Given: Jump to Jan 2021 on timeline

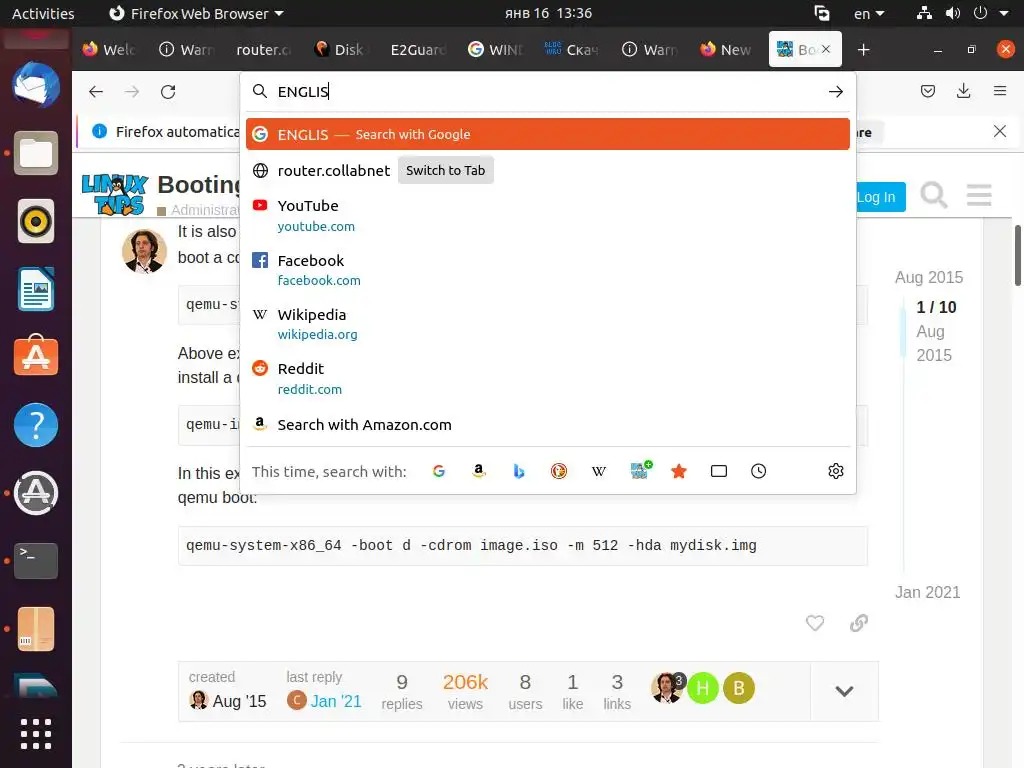Looking at the screenshot, I should coord(927,592).
